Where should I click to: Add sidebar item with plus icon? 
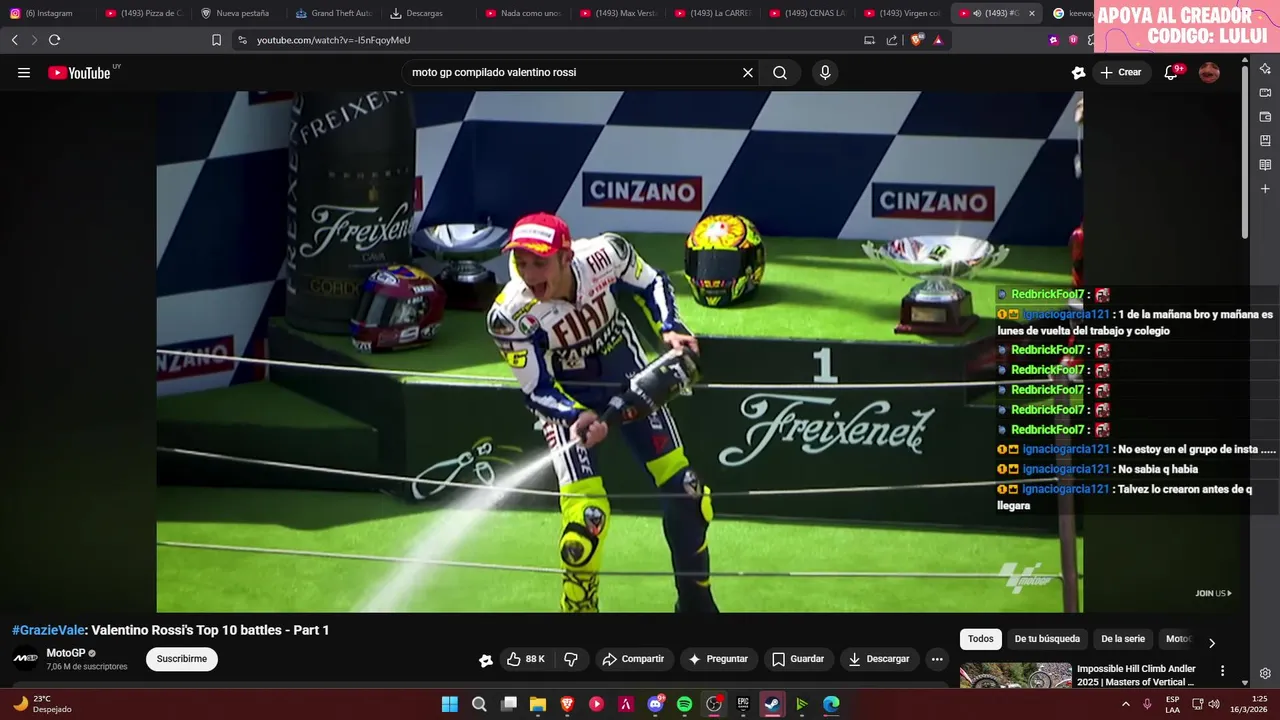click(1265, 189)
